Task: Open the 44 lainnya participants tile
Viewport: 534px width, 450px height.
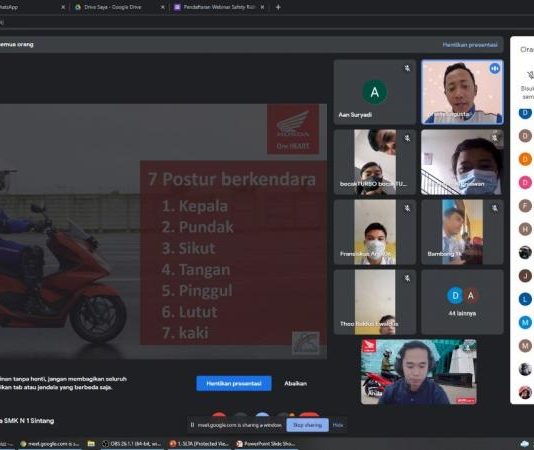Action: 462,302
